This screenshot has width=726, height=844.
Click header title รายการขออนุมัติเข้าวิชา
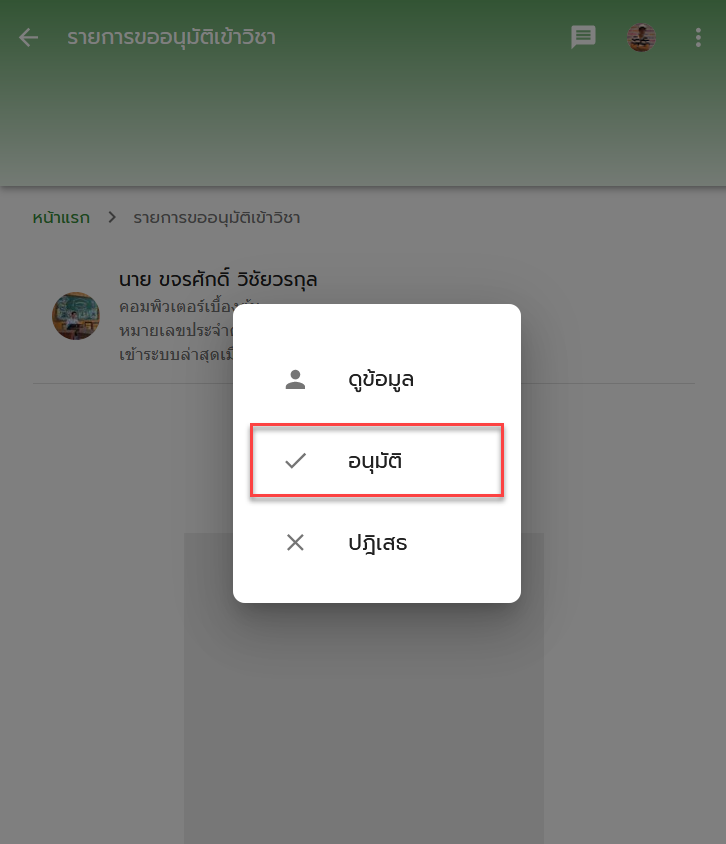point(171,38)
